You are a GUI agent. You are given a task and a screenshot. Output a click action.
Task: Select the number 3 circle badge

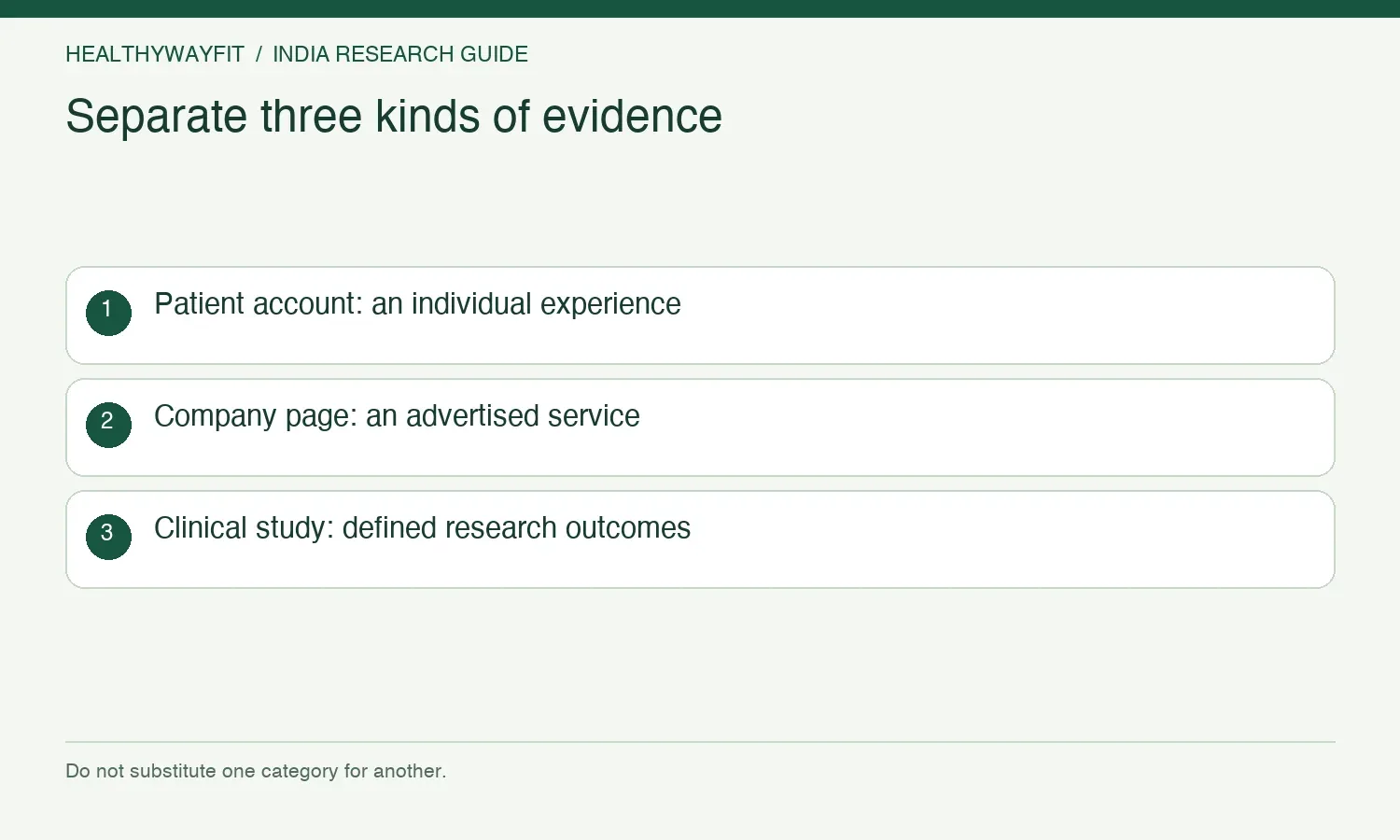[108, 537]
